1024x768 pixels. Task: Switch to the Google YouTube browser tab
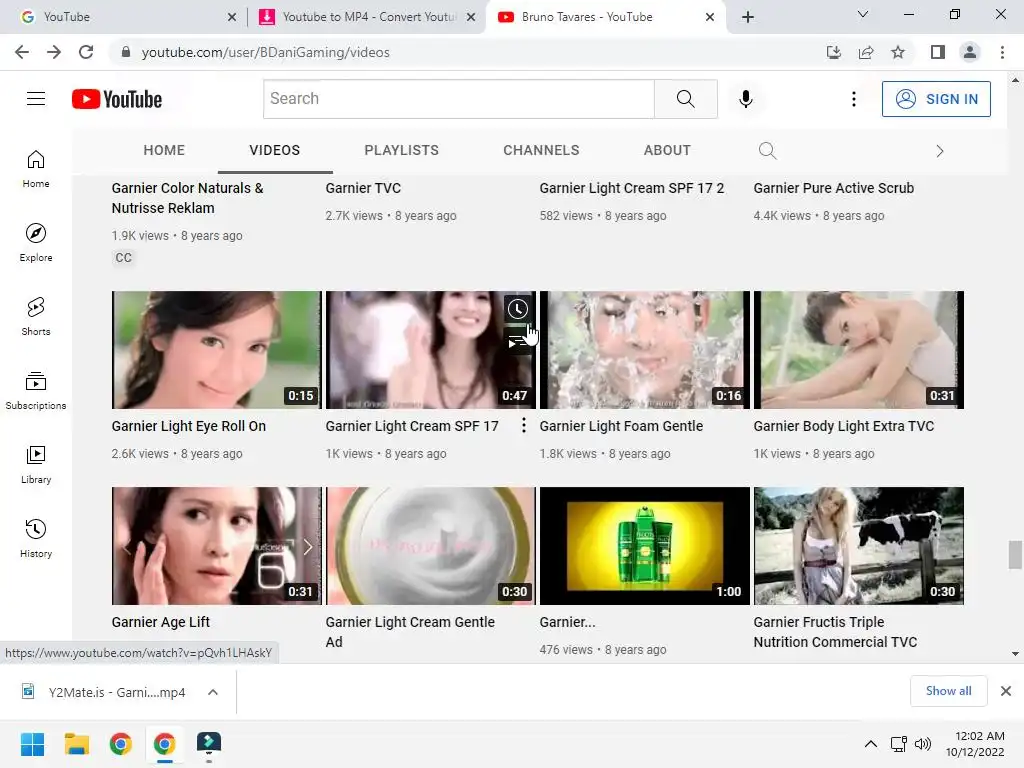tap(124, 17)
